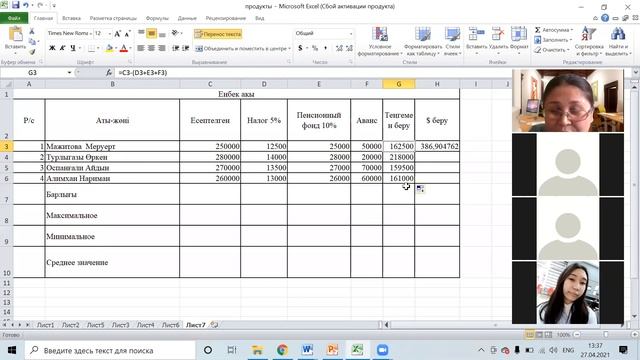Align text right
Screen dimensions: 640x360
162,48
